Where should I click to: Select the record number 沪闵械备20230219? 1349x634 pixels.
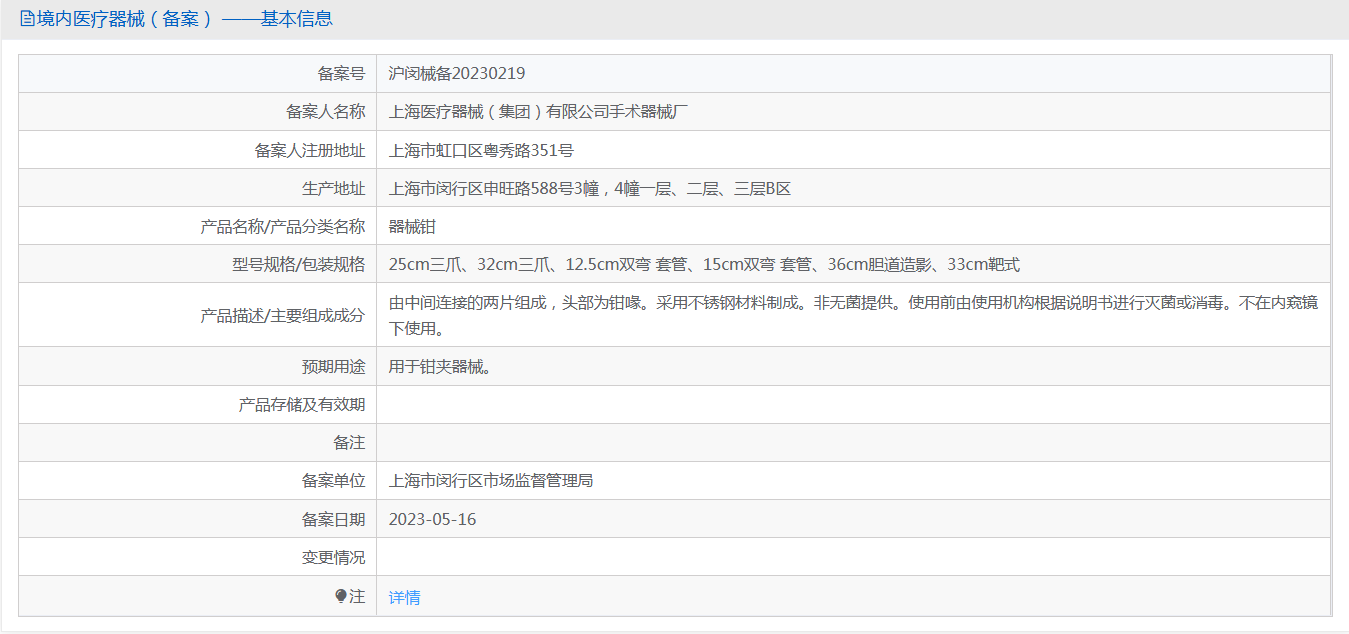coord(457,73)
